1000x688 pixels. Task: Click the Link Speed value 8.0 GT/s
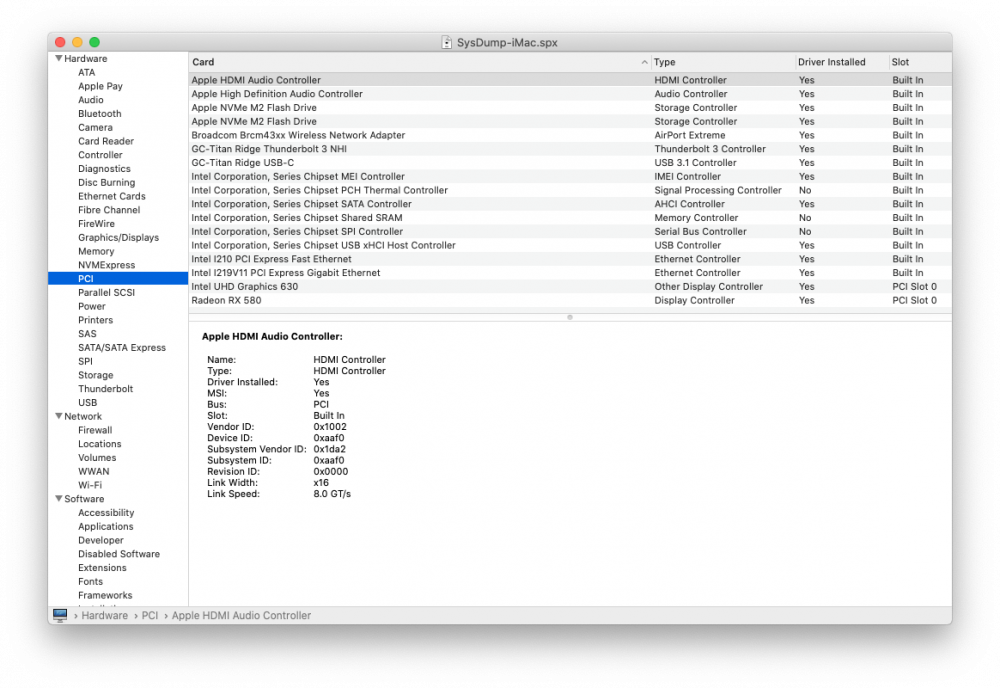(332, 494)
